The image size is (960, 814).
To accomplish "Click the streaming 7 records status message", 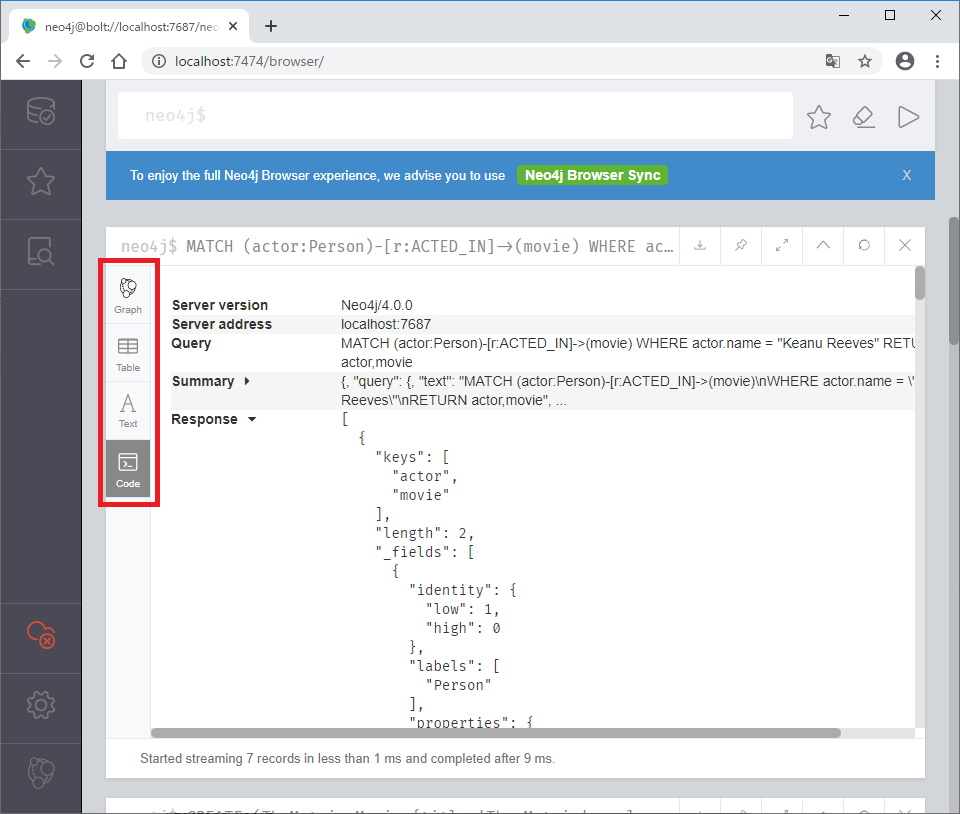I will click(x=347, y=758).
